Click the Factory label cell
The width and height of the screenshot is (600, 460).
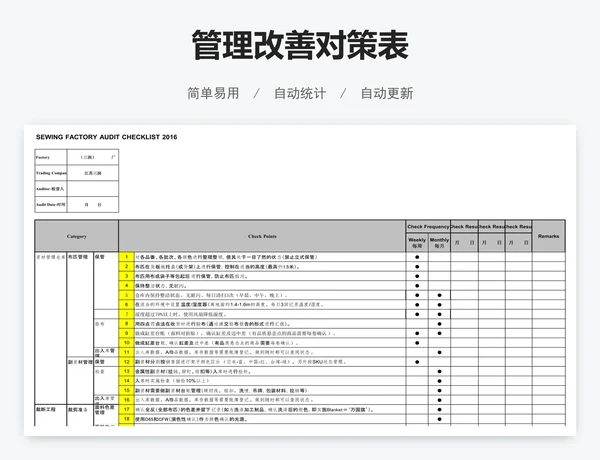pyautogui.click(x=51, y=157)
